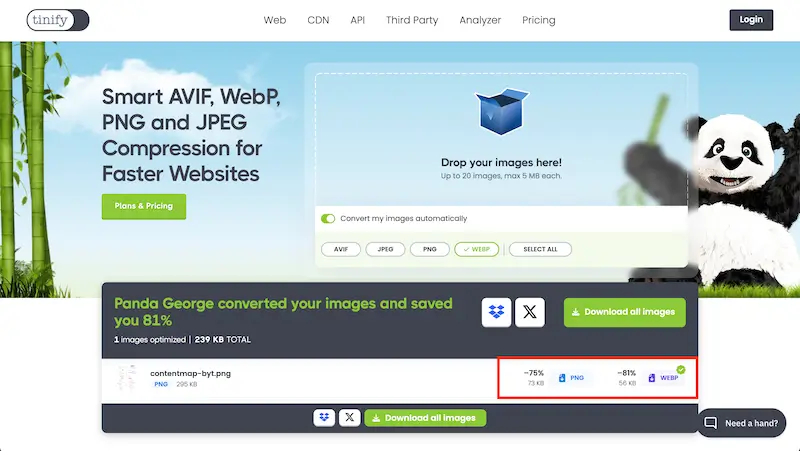Viewport: 800px width, 451px height.
Task: Click the Login button
Action: click(750, 19)
